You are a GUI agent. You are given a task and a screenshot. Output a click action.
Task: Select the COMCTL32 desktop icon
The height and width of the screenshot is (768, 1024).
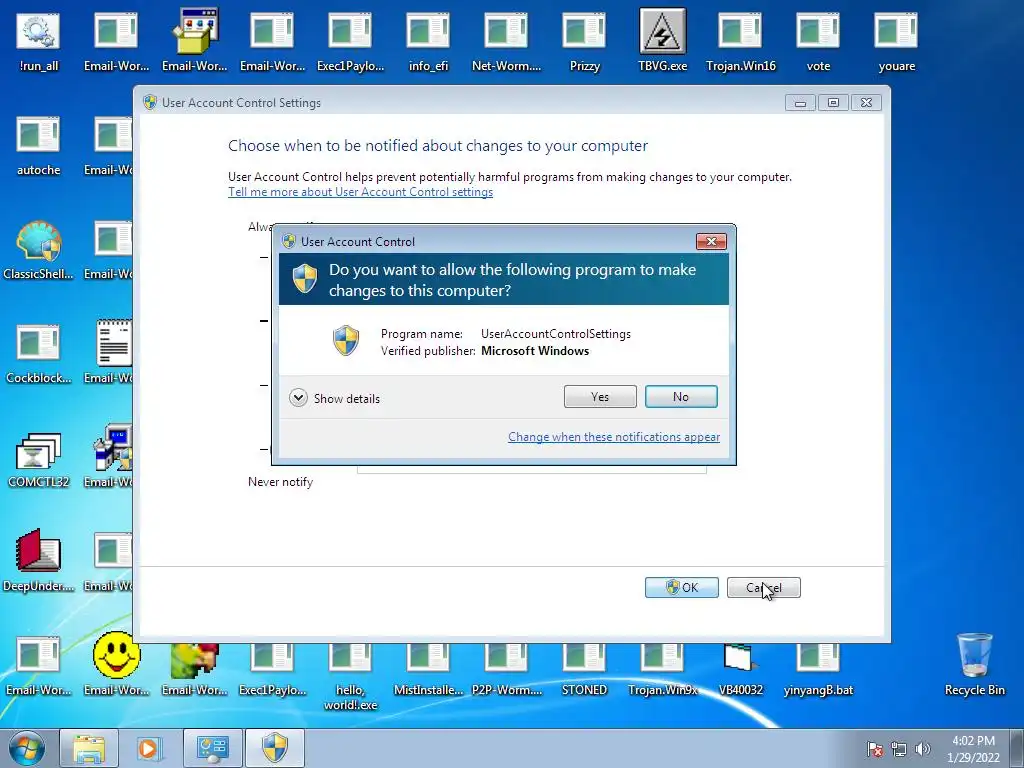pos(38,458)
